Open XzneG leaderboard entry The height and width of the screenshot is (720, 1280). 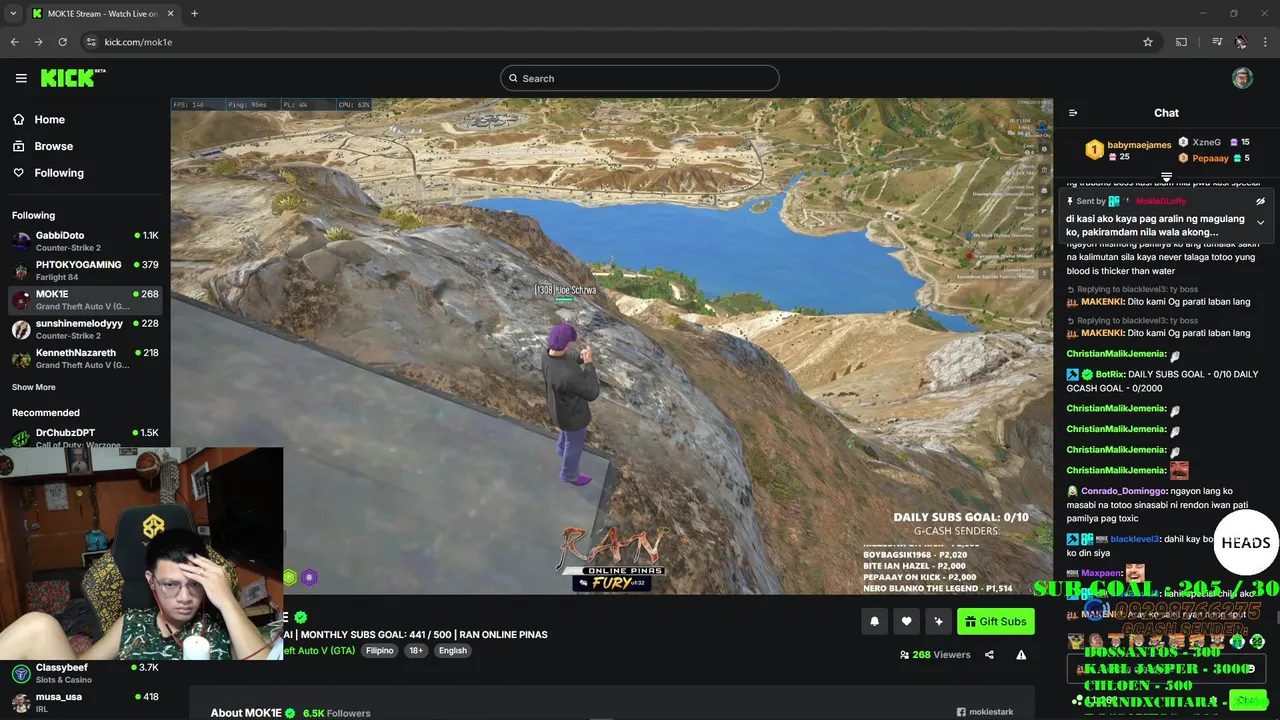pyautogui.click(x=1214, y=142)
